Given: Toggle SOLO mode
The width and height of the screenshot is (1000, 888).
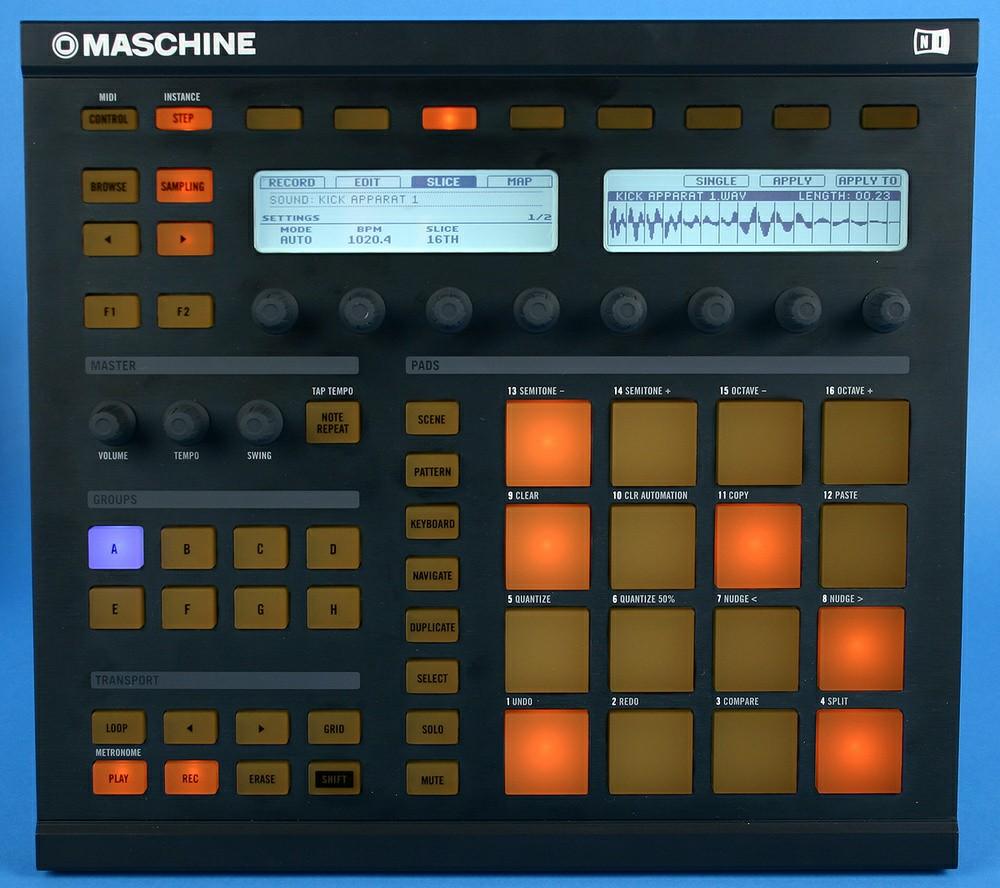Looking at the screenshot, I should (x=431, y=729).
